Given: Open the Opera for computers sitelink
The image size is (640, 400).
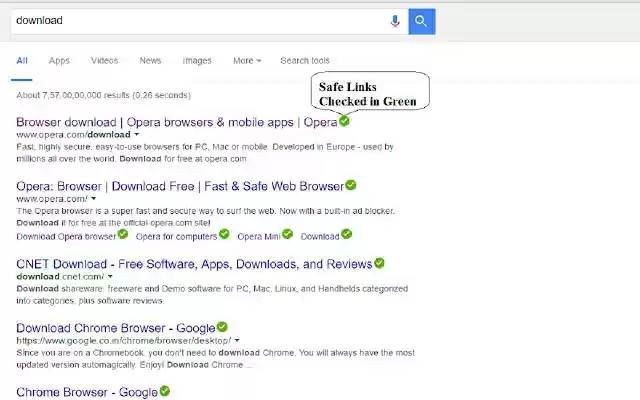Looking at the screenshot, I should [x=176, y=237].
